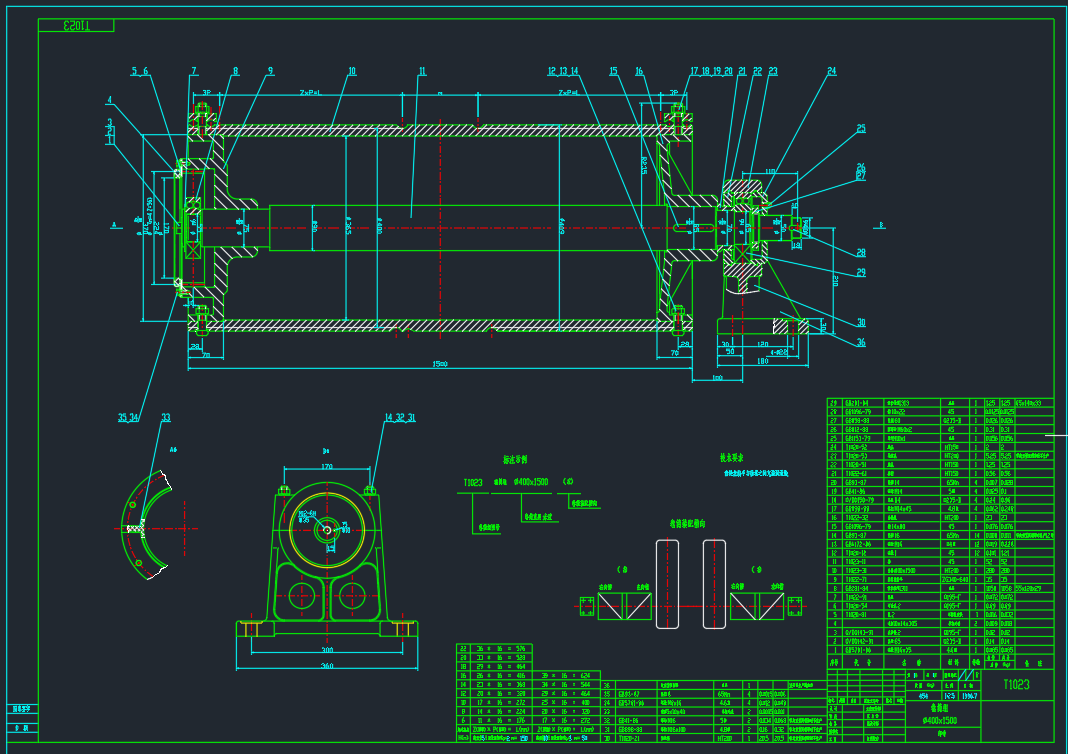This screenshot has height=754, width=1068.
Task: Select callout number 30 label
Action: (x=861, y=323)
